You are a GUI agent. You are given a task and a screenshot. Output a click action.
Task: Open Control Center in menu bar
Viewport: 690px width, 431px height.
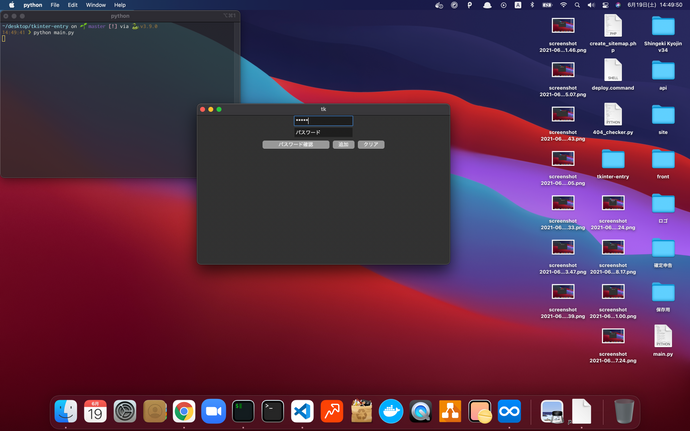pyautogui.click(x=605, y=5)
